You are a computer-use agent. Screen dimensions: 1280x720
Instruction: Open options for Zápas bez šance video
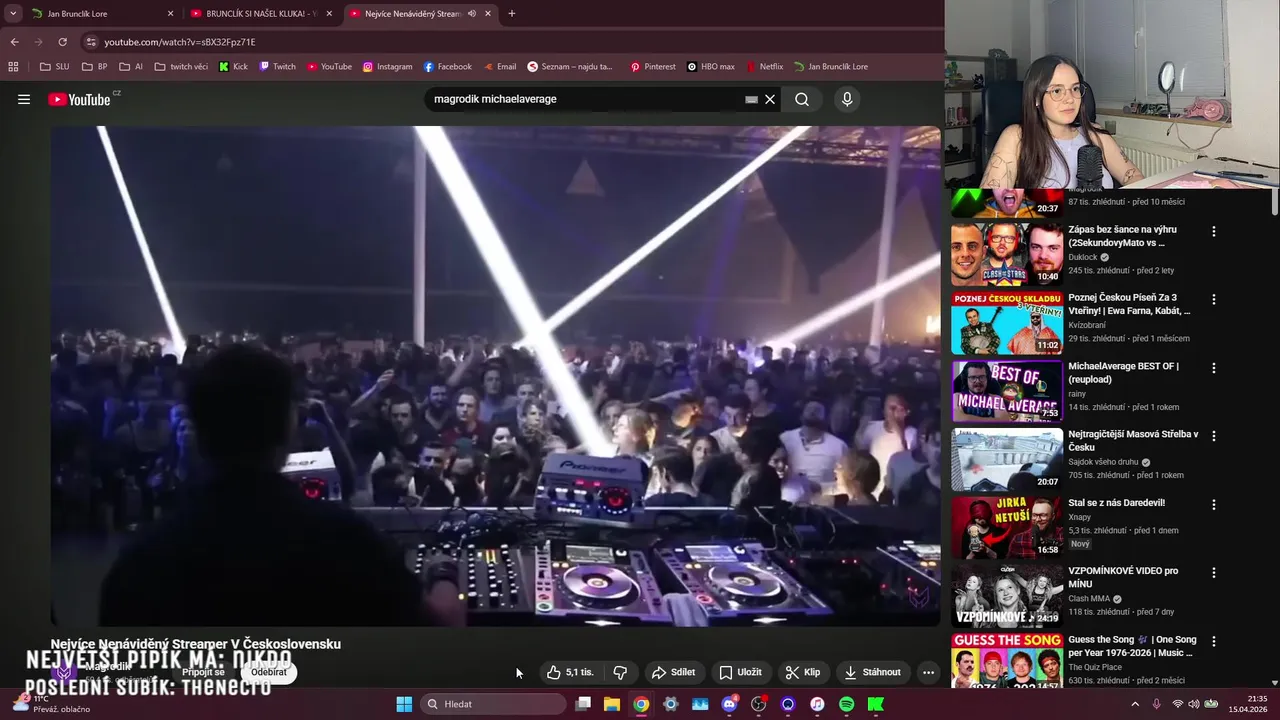point(1214,231)
